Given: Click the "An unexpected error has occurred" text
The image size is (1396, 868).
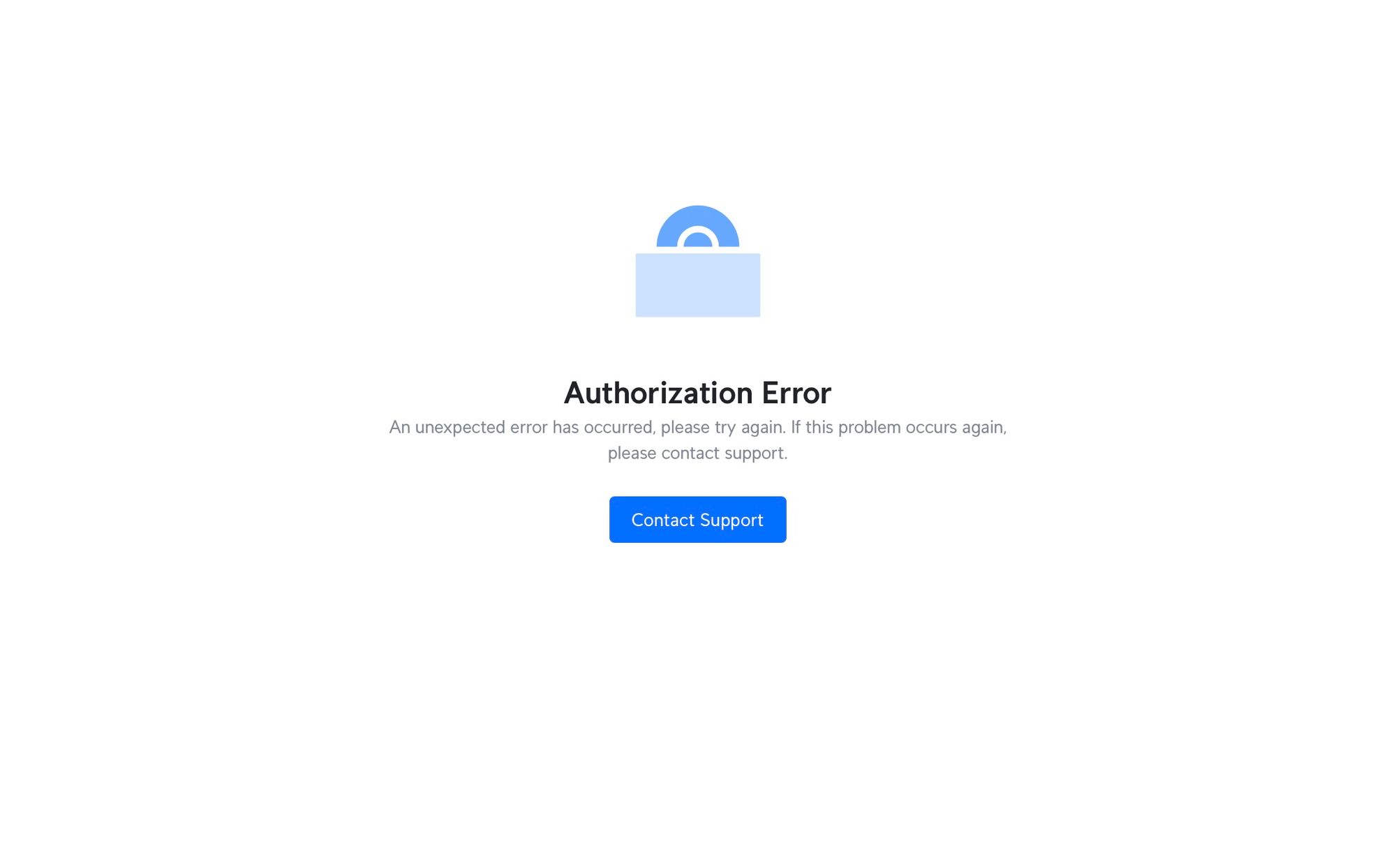Looking at the screenshot, I should click(521, 427).
